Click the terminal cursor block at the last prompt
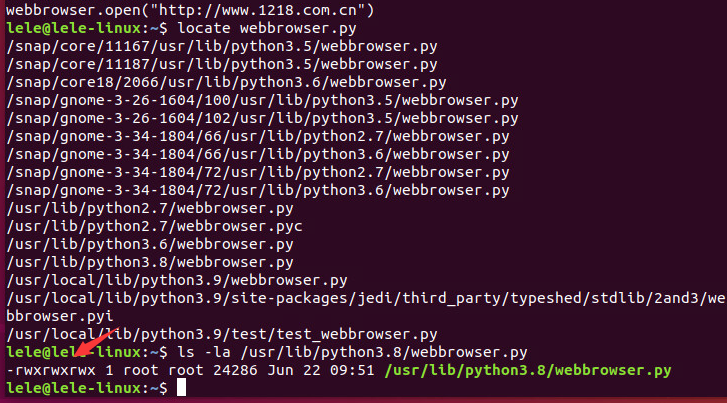Screen dimensions: 727x403 click(181, 389)
